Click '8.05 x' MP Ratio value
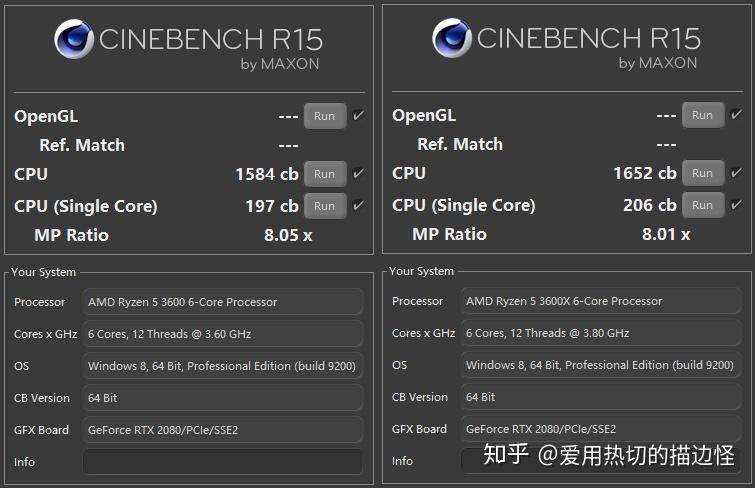Viewport: 755px width, 488px height. coord(288,235)
